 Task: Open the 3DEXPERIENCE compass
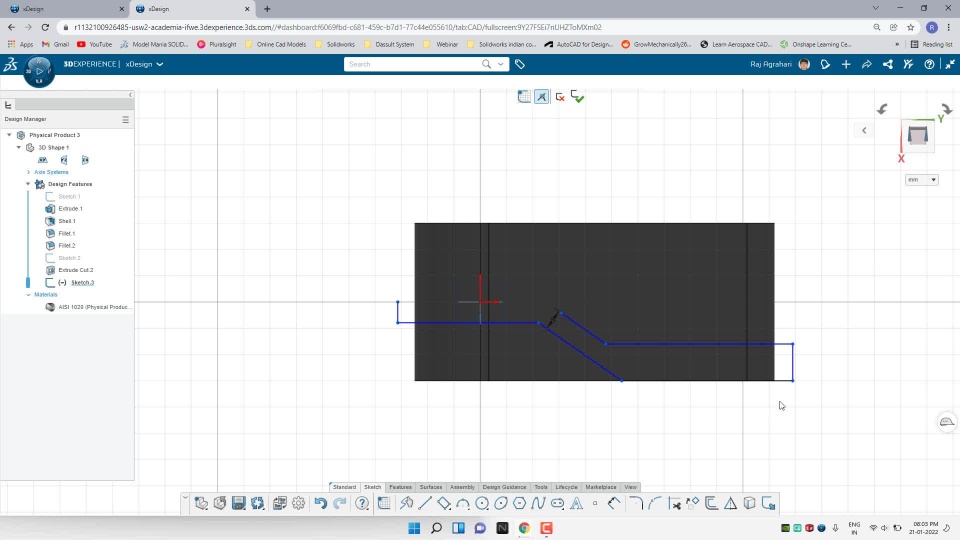[x=39, y=71]
